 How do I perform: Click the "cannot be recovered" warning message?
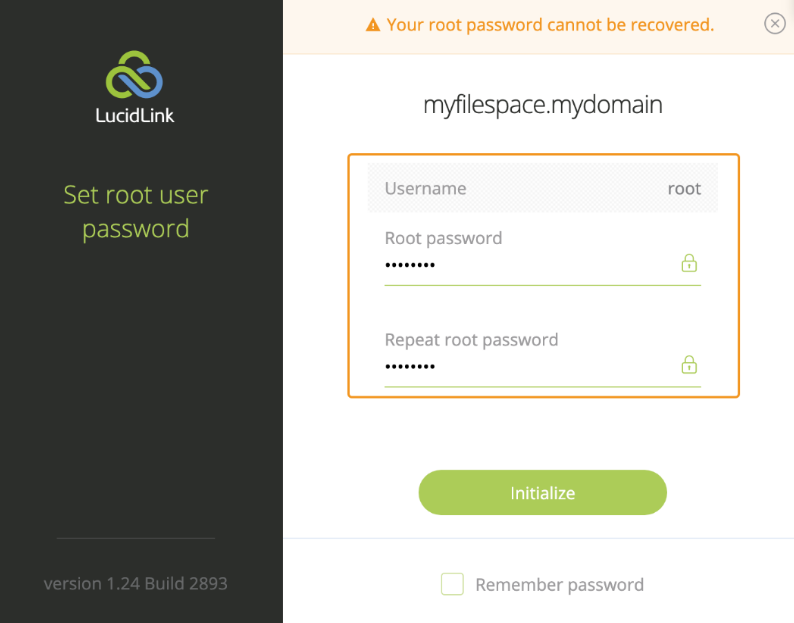click(x=550, y=25)
